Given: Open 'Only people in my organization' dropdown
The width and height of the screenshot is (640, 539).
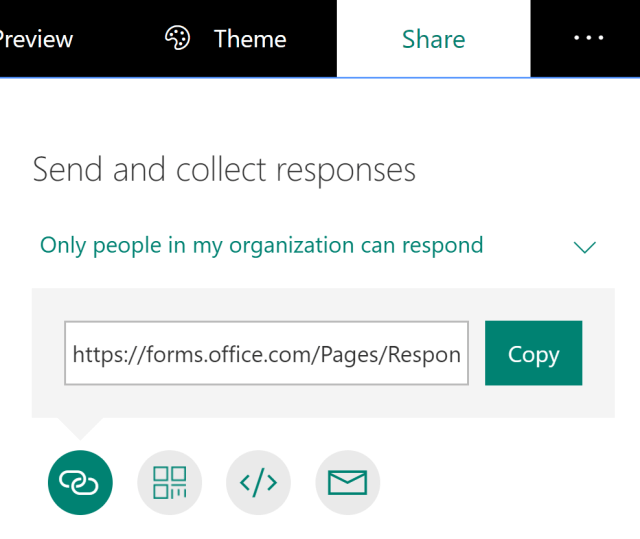Looking at the screenshot, I should click(x=261, y=245).
